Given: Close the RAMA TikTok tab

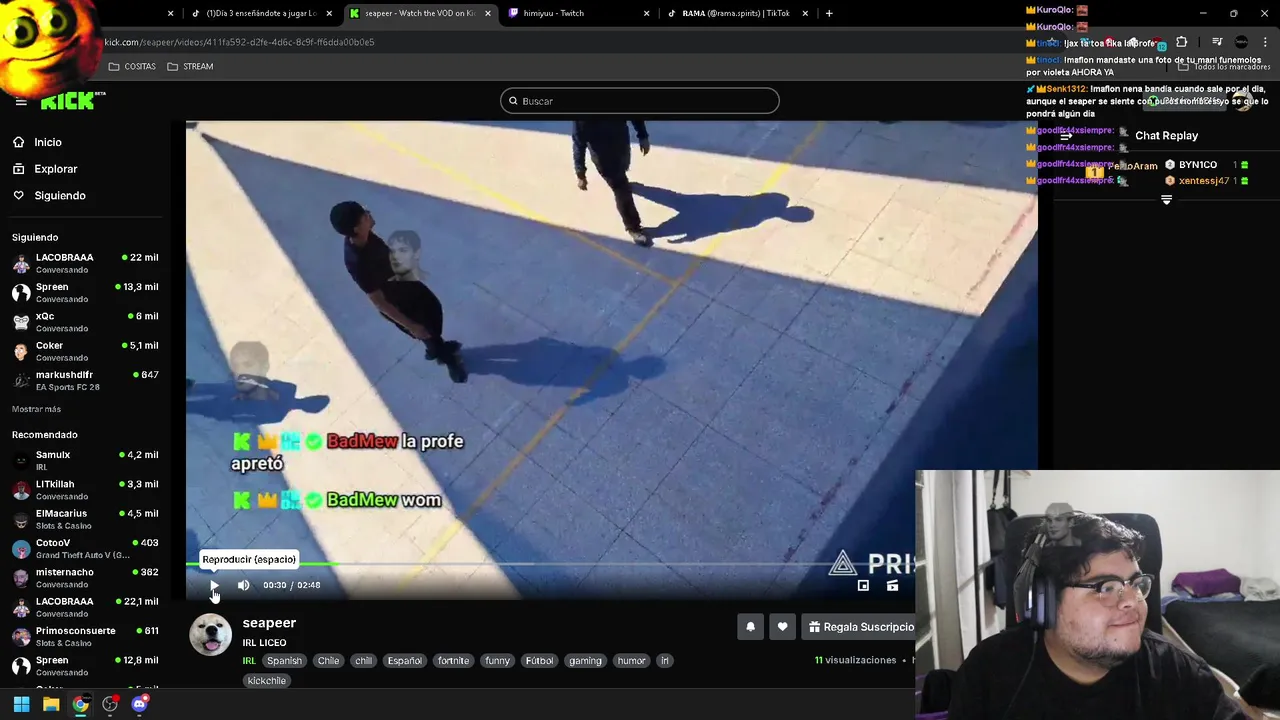Looking at the screenshot, I should point(805,13).
